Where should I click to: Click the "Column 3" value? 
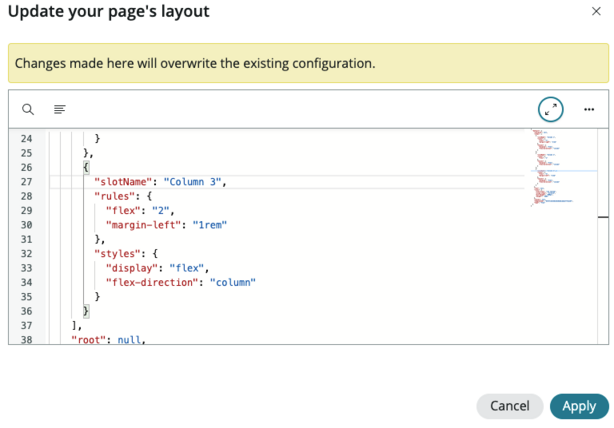pyautogui.click(x=192, y=182)
